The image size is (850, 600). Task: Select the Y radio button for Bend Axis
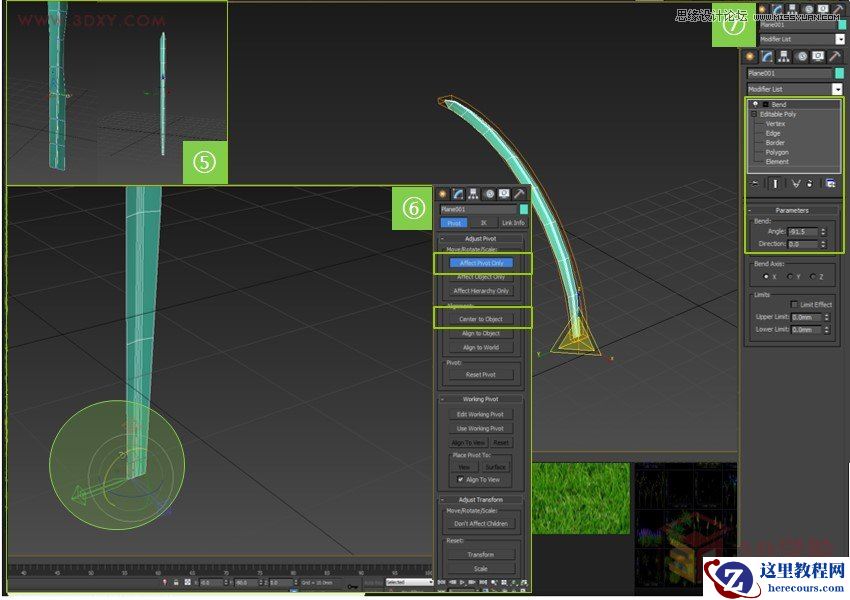(791, 276)
